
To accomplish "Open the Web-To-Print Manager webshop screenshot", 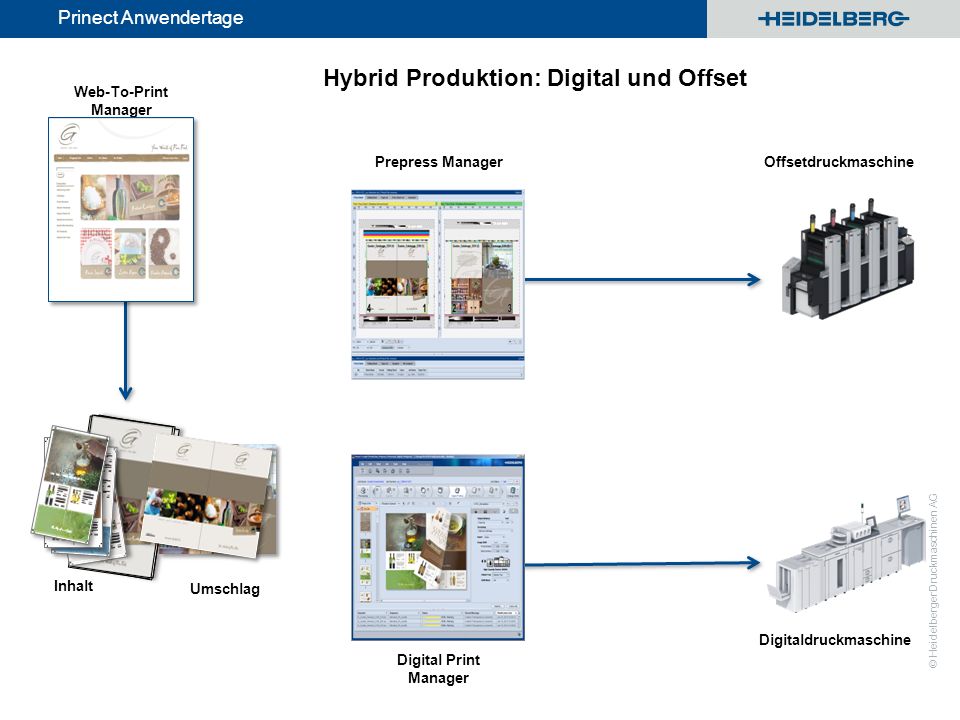I will (121, 209).
